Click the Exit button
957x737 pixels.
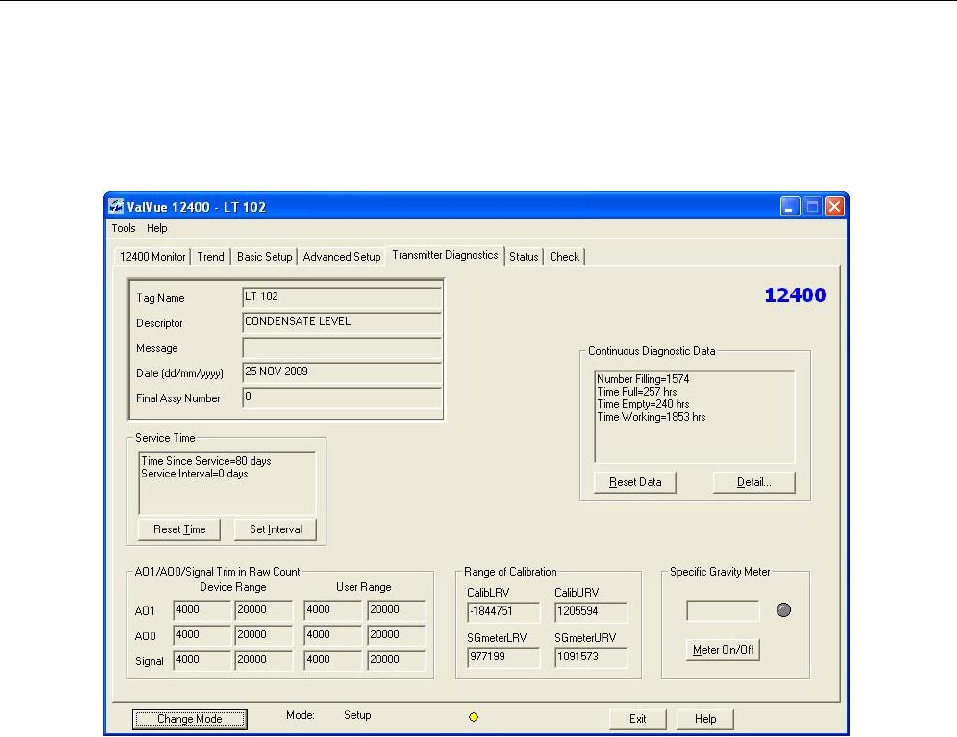click(x=637, y=719)
